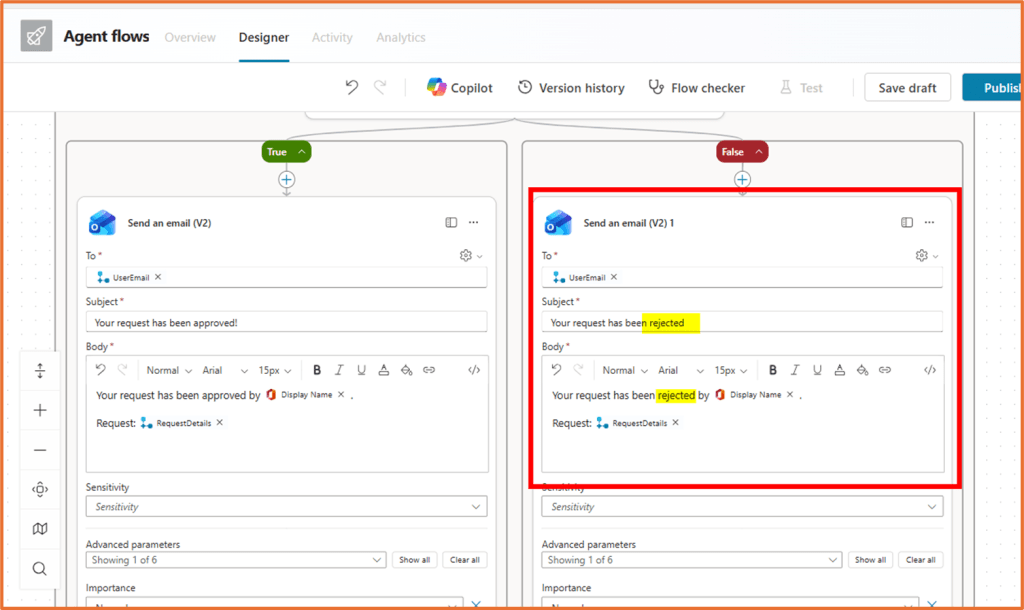Open the Sensitivity dropdown of Send an email (V2)
The height and width of the screenshot is (610, 1024).
(x=286, y=506)
